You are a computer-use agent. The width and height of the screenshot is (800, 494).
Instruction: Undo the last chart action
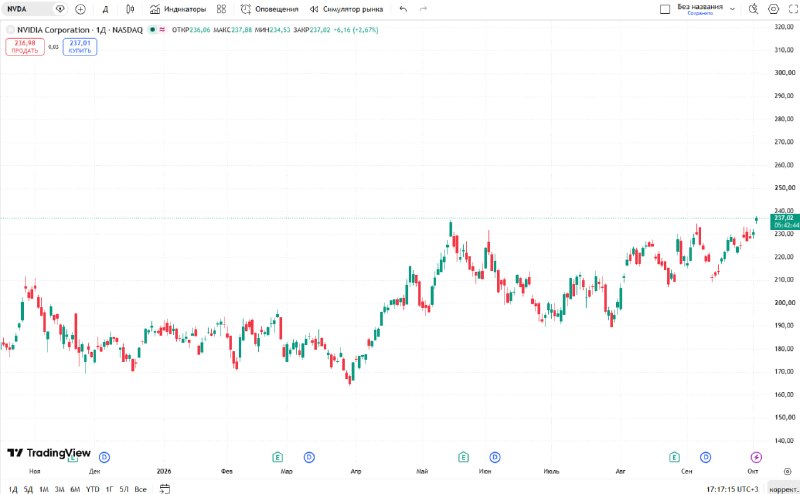point(404,9)
